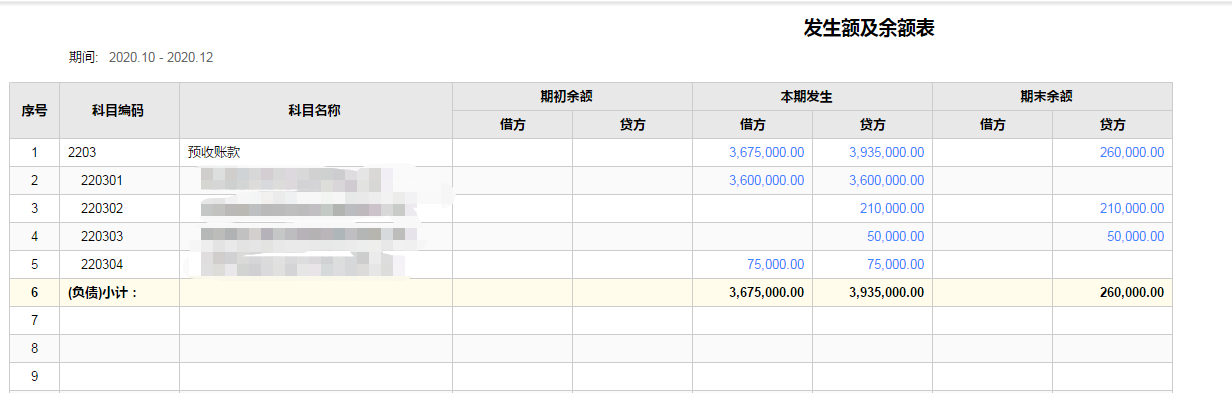
Task: Open the 预收账款 account name
Action: point(214,153)
